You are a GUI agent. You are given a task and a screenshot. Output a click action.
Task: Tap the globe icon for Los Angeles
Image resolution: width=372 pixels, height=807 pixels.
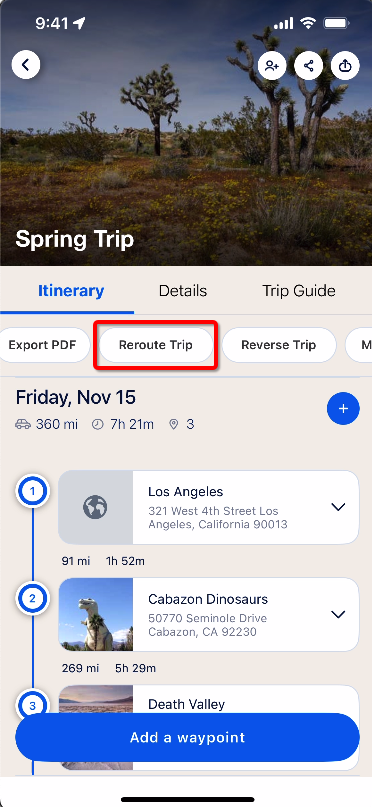click(x=95, y=507)
